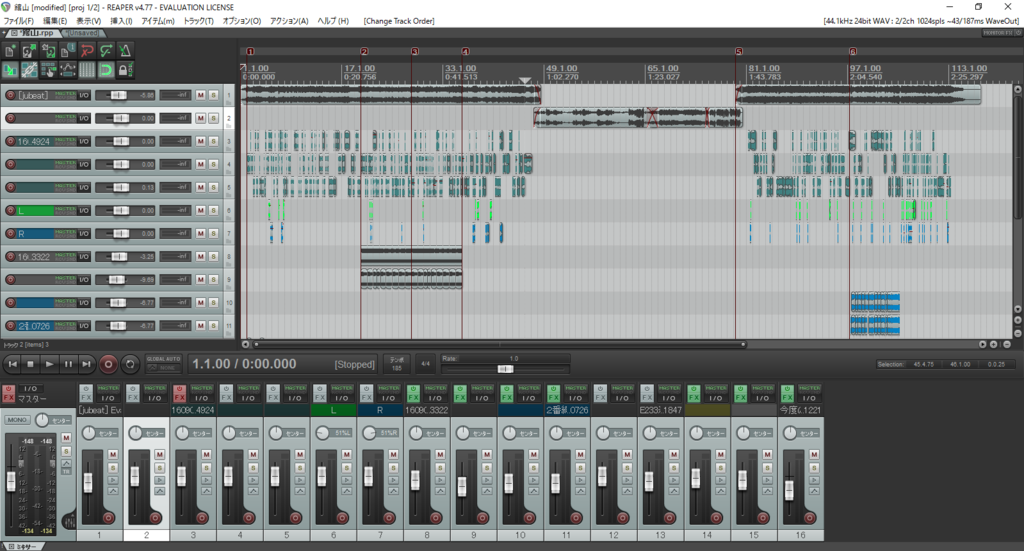Toggle item grouping toolbar icon
Image resolution: width=1024 pixels, height=551 pixels.
(29, 70)
